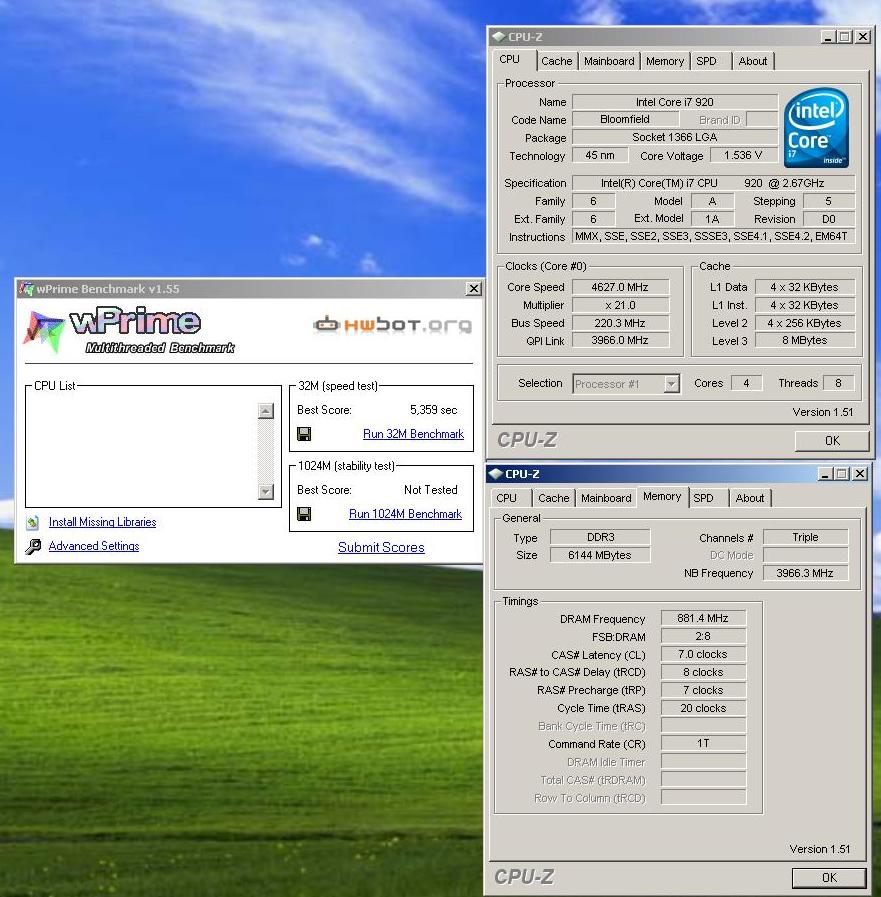Viewport: 881px width, 897px height.
Task: Click the Intel Core i7 logo badge
Action: click(816, 128)
